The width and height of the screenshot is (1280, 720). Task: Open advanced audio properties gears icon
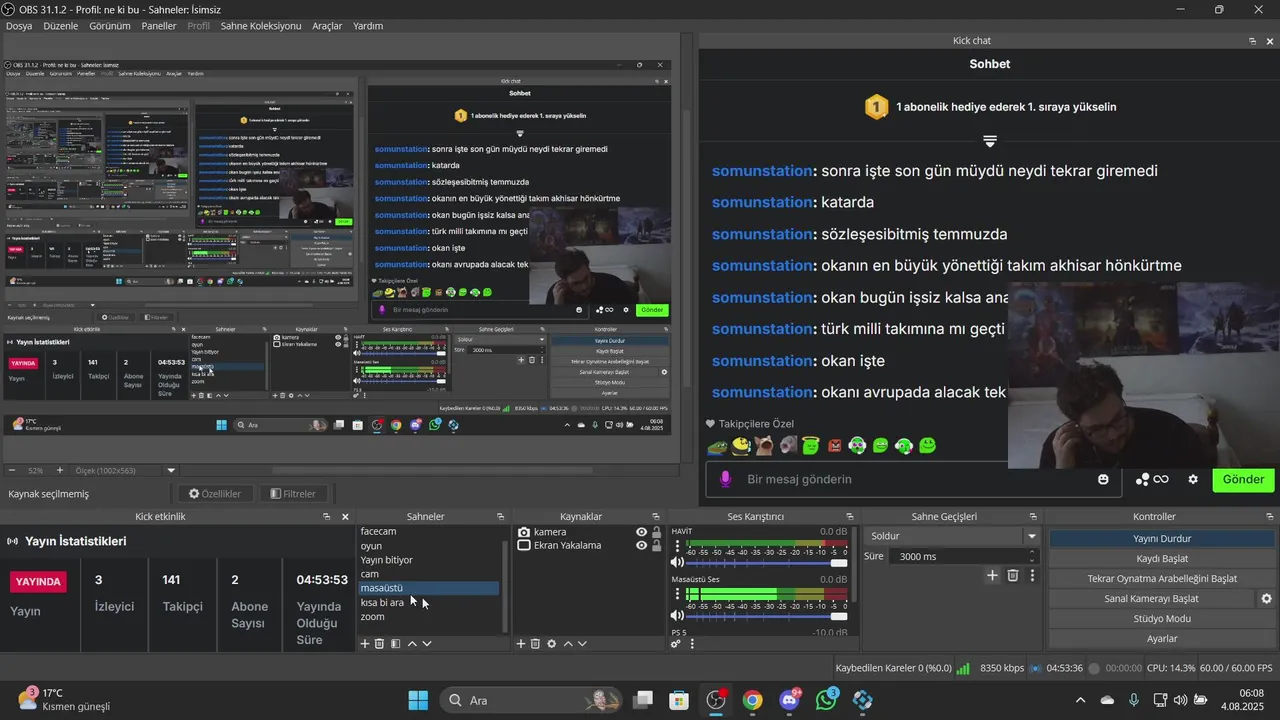point(676,644)
